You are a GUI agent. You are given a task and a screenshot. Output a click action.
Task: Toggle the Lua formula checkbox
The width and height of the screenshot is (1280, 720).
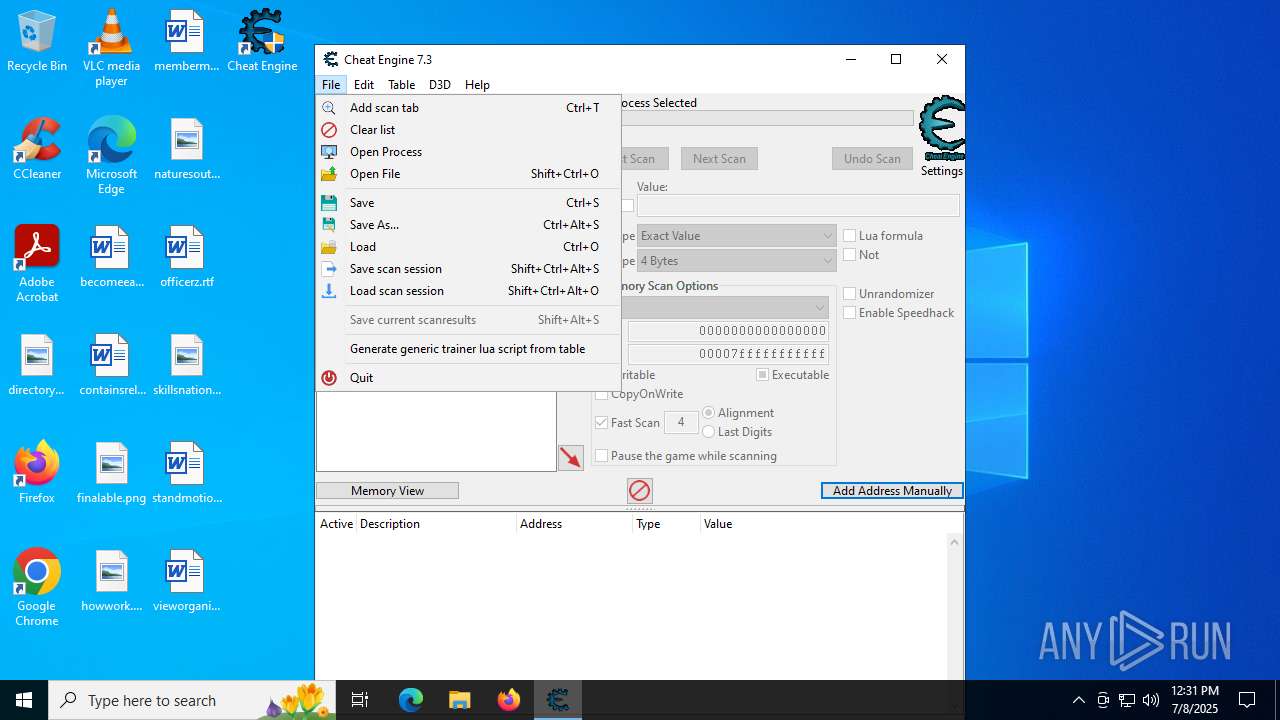pos(850,236)
